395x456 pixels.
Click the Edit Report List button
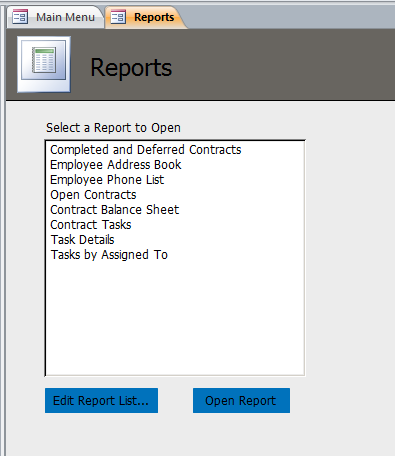101,400
